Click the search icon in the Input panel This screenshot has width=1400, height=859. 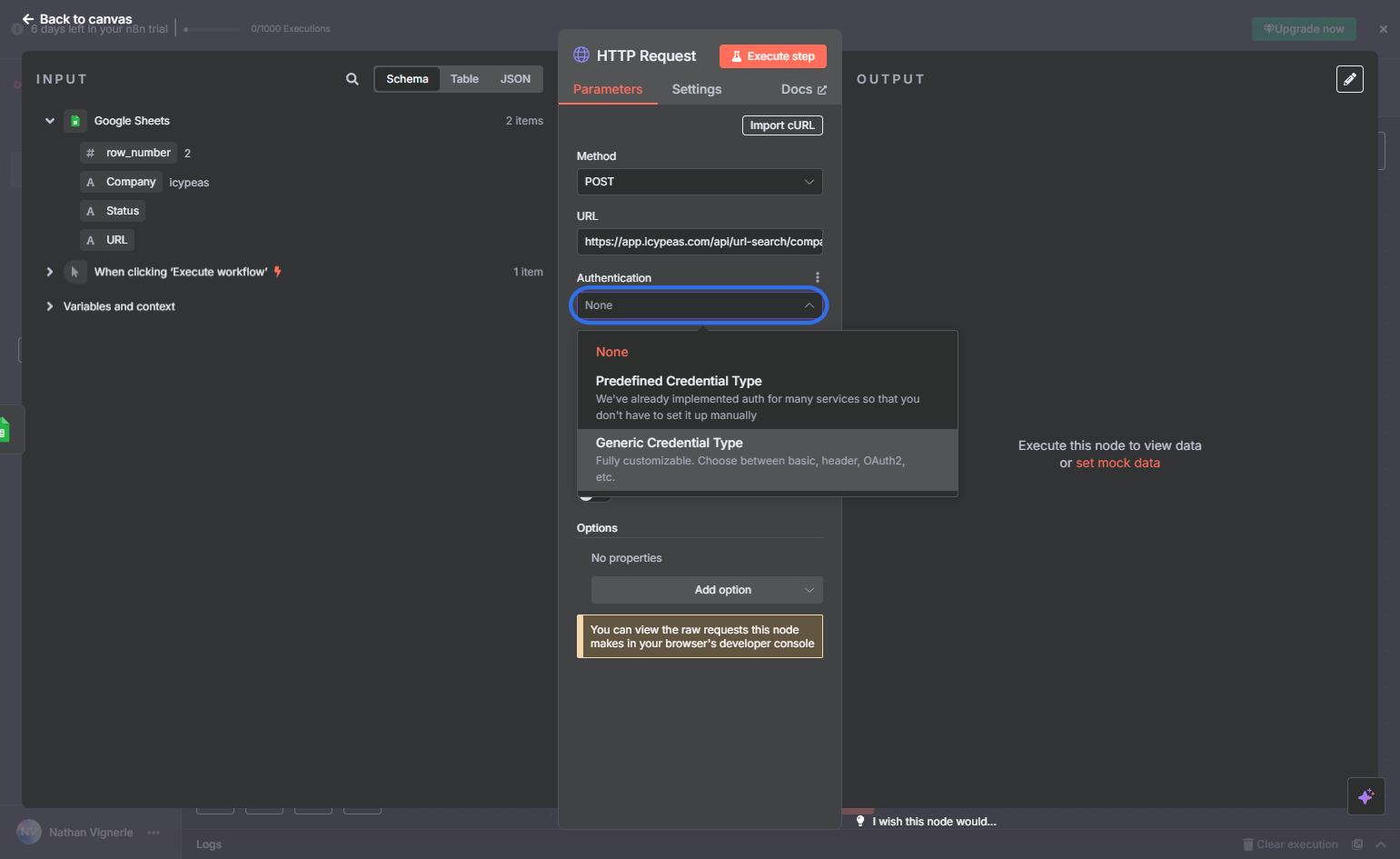(352, 79)
